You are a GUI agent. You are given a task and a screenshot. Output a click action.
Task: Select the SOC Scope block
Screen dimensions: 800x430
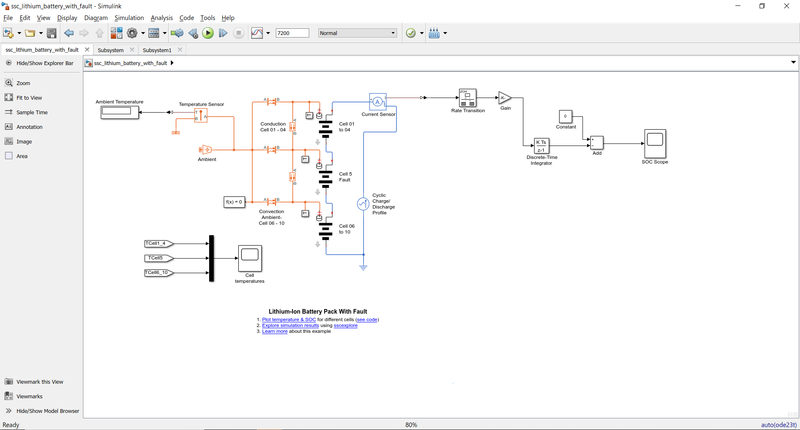coord(655,144)
